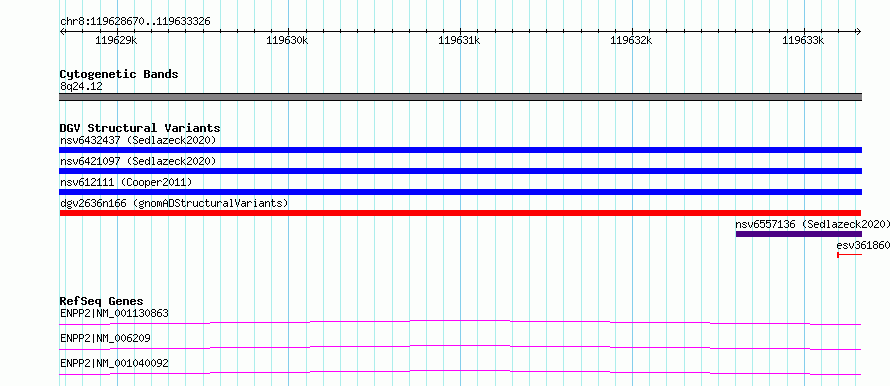The image size is (890, 386).
Task: Click the nsv6432437 (Sedlazeck2020) label
Action: tap(138, 140)
